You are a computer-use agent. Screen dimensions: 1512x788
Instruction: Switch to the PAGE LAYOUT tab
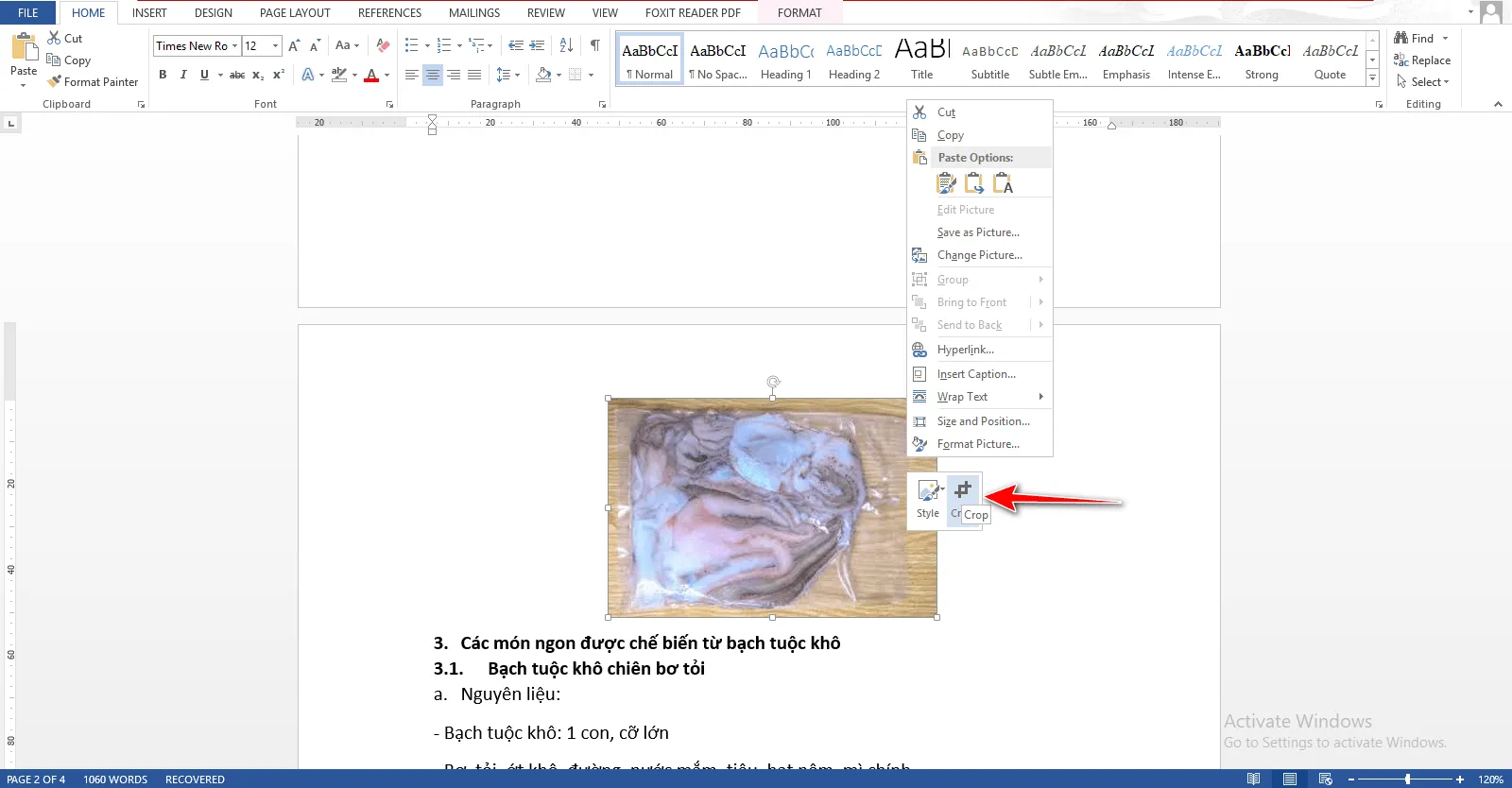coord(295,12)
